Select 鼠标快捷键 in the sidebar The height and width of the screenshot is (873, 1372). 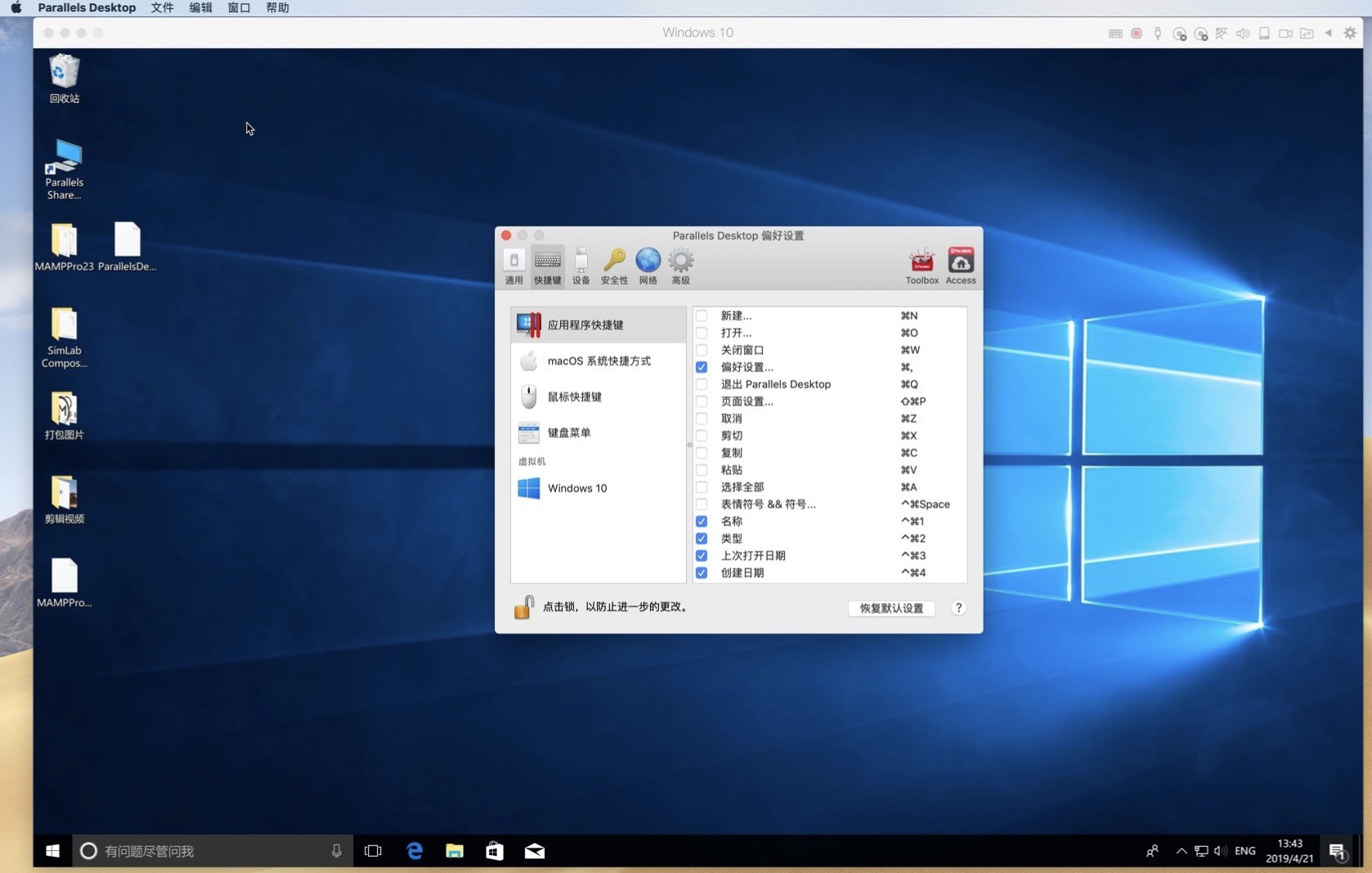pos(599,396)
